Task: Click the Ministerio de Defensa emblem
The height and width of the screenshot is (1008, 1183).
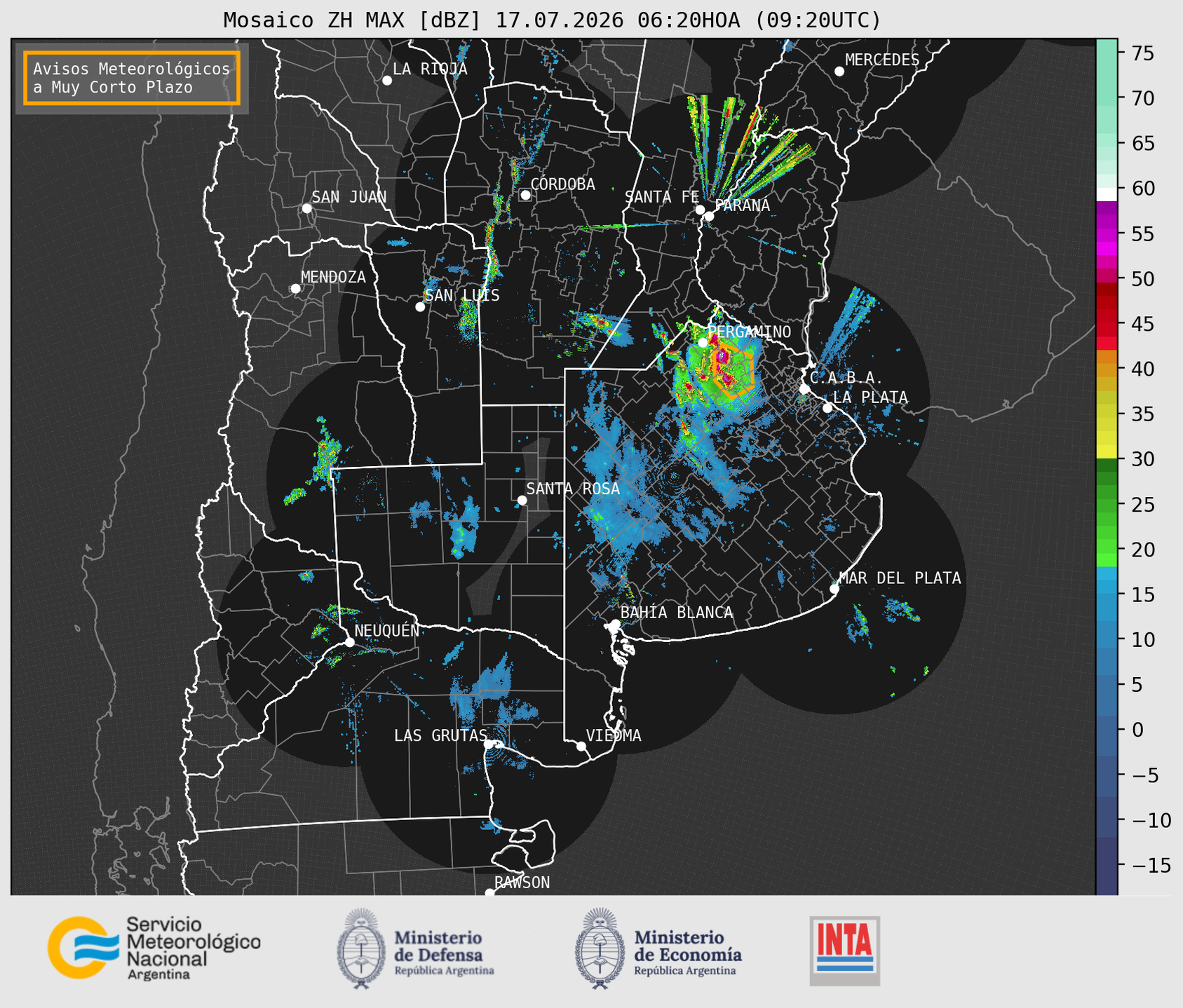Action: tap(361, 948)
